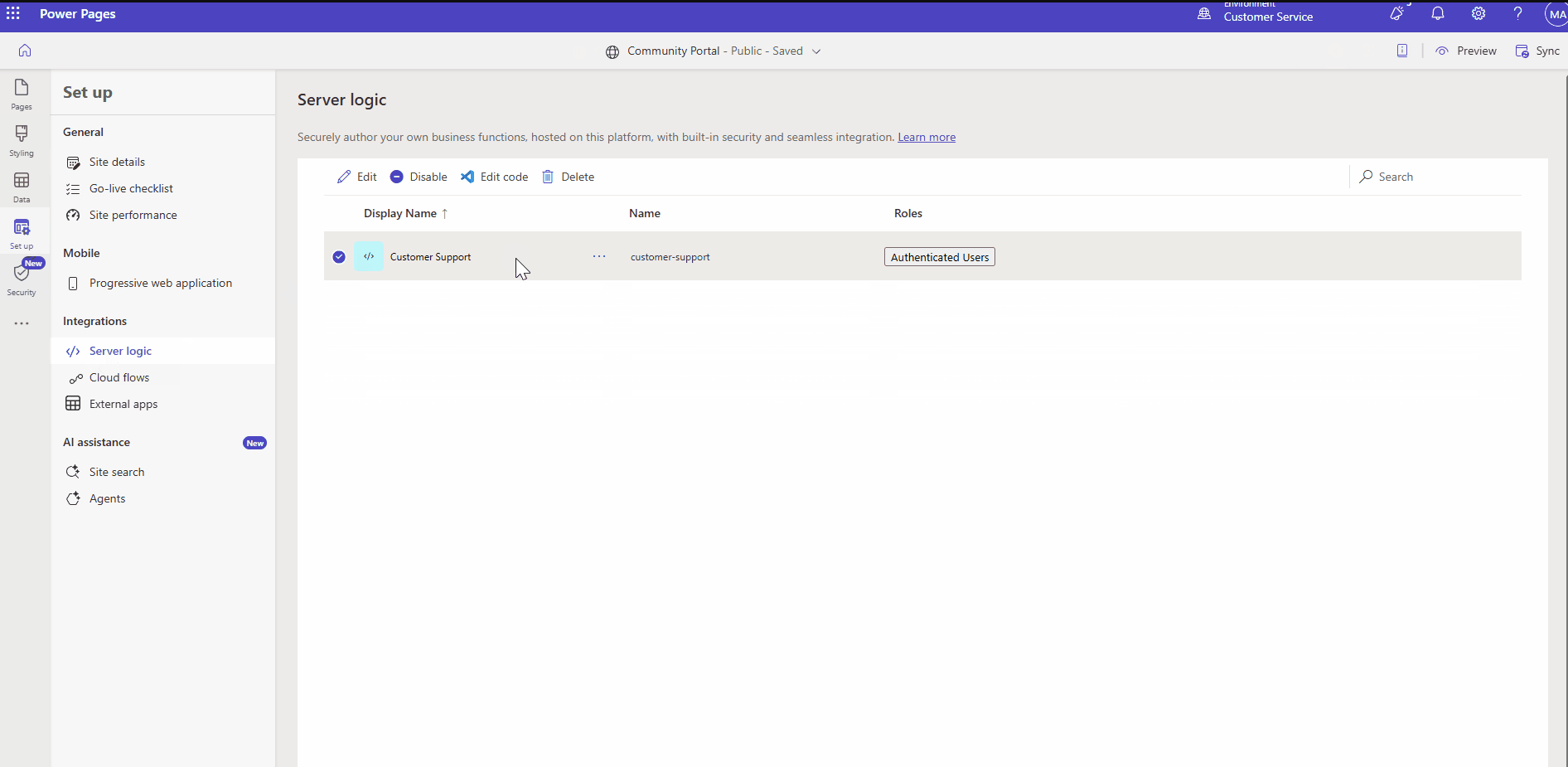The width and height of the screenshot is (1568, 767).
Task: Open the app launcher waffle icon
Action: pyautogui.click(x=13, y=14)
